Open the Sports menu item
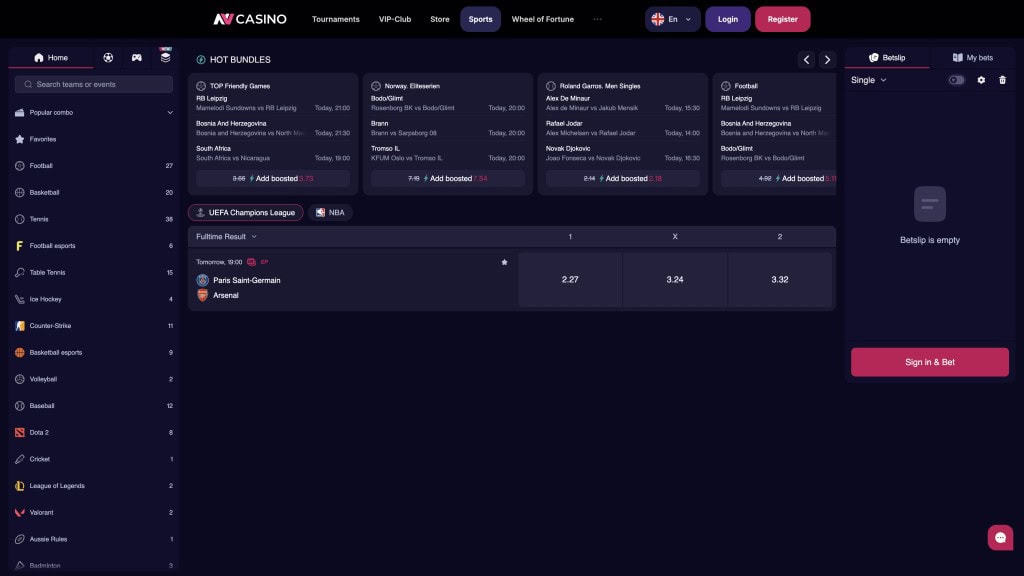Viewport: 1024px width, 576px height. pyautogui.click(x=481, y=19)
